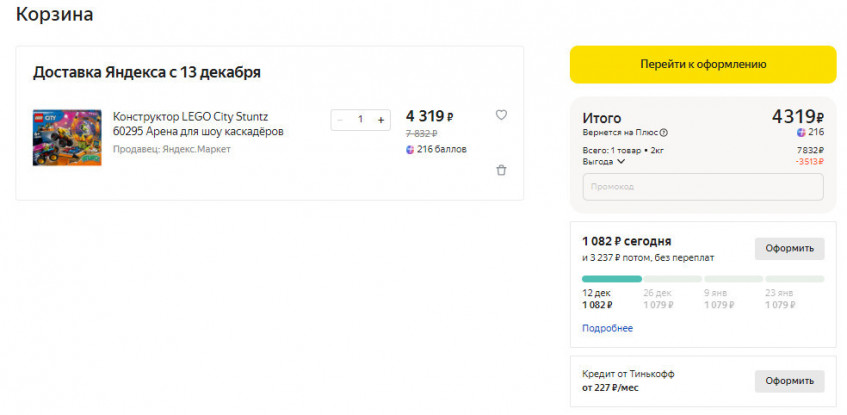
Task: Click the quantity value field showing 1
Action: click(360, 120)
